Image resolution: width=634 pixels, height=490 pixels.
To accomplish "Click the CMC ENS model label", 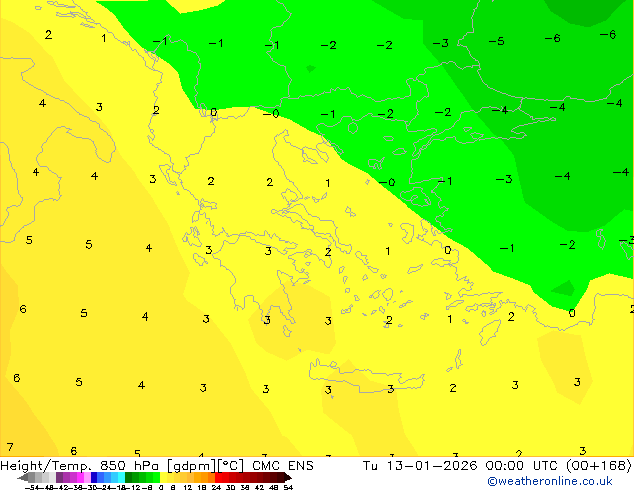I will coord(283,466).
